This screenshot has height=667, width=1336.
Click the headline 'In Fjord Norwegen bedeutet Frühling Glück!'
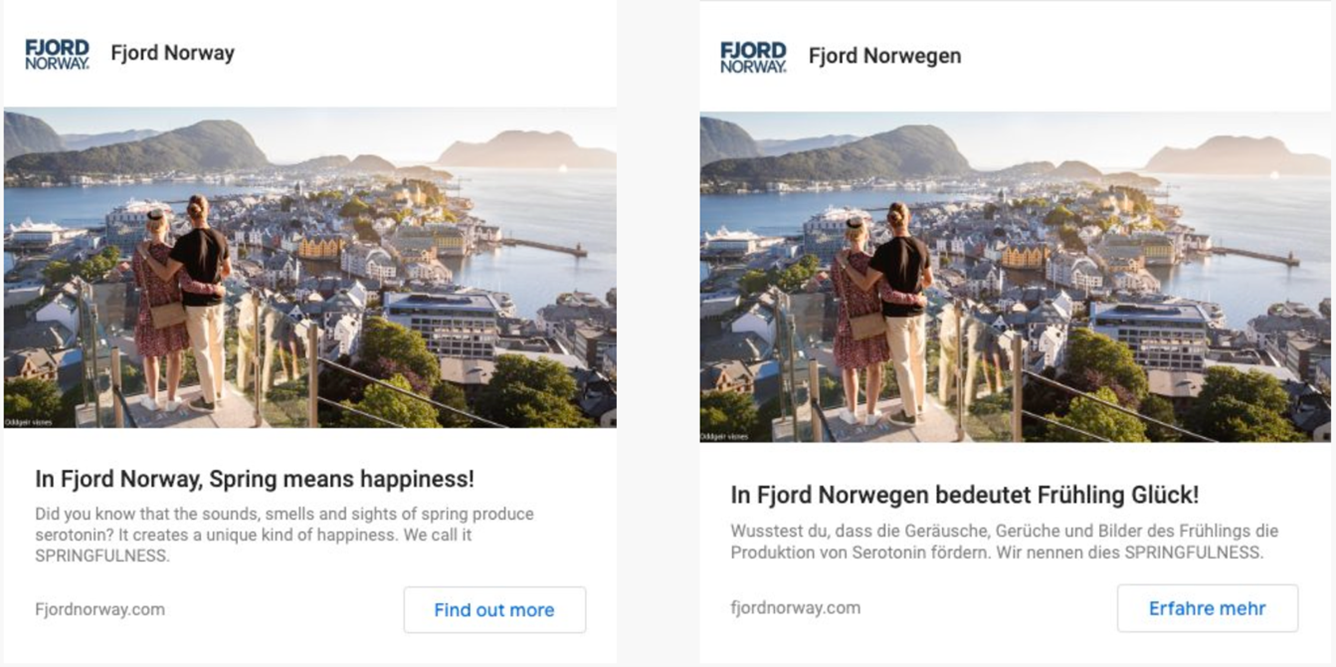(x=964, y=495)
